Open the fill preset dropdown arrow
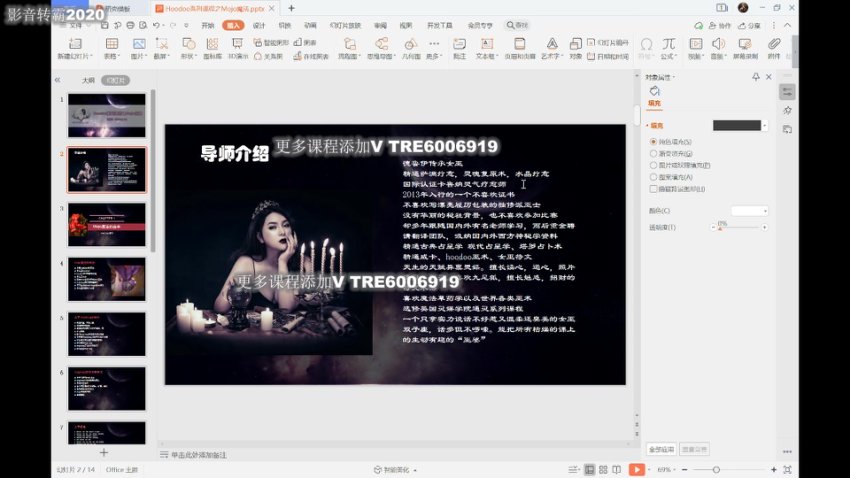 pyautogui.click(x=765, y=126)
